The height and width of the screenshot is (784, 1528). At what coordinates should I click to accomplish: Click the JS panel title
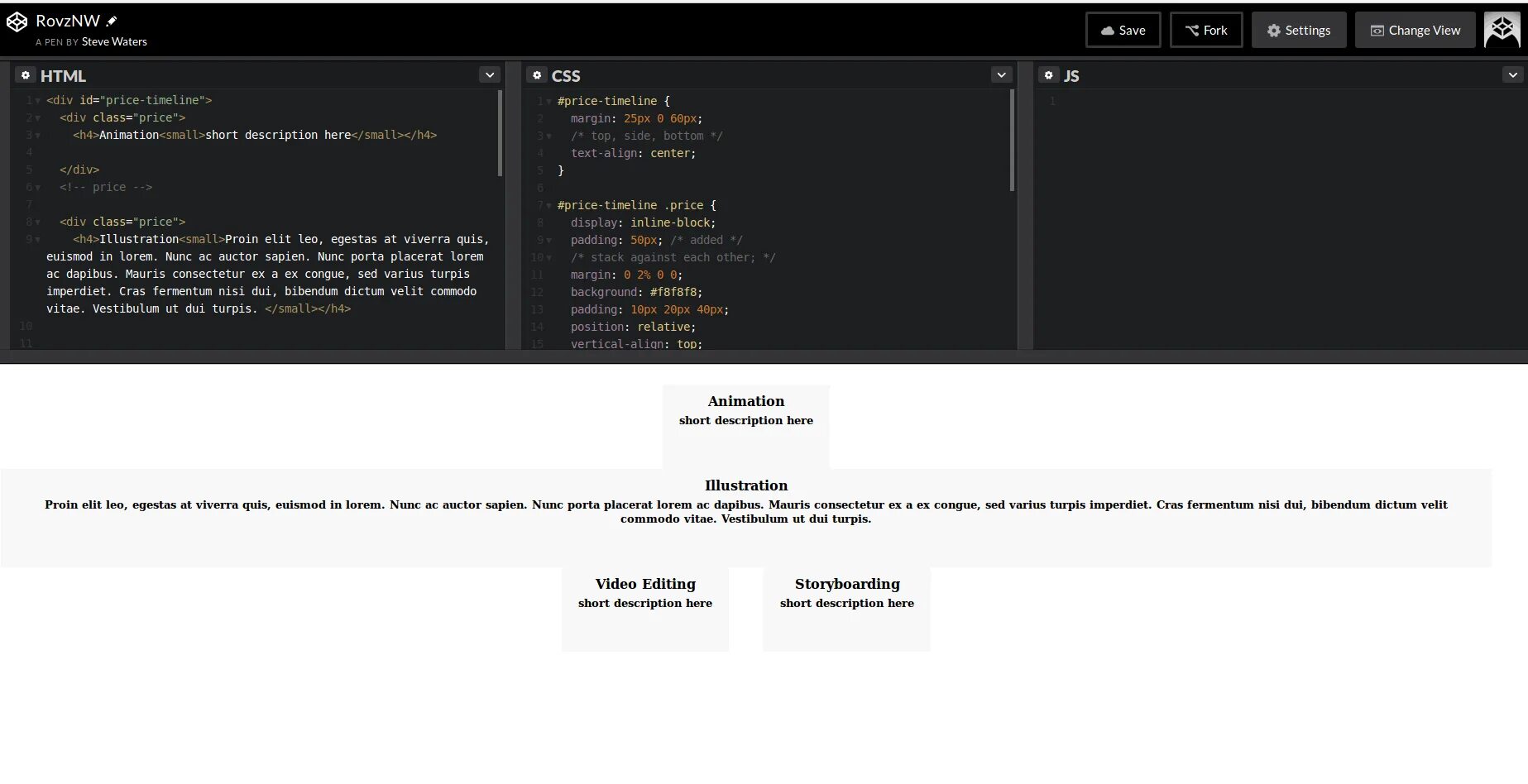tap(1071, 76)
